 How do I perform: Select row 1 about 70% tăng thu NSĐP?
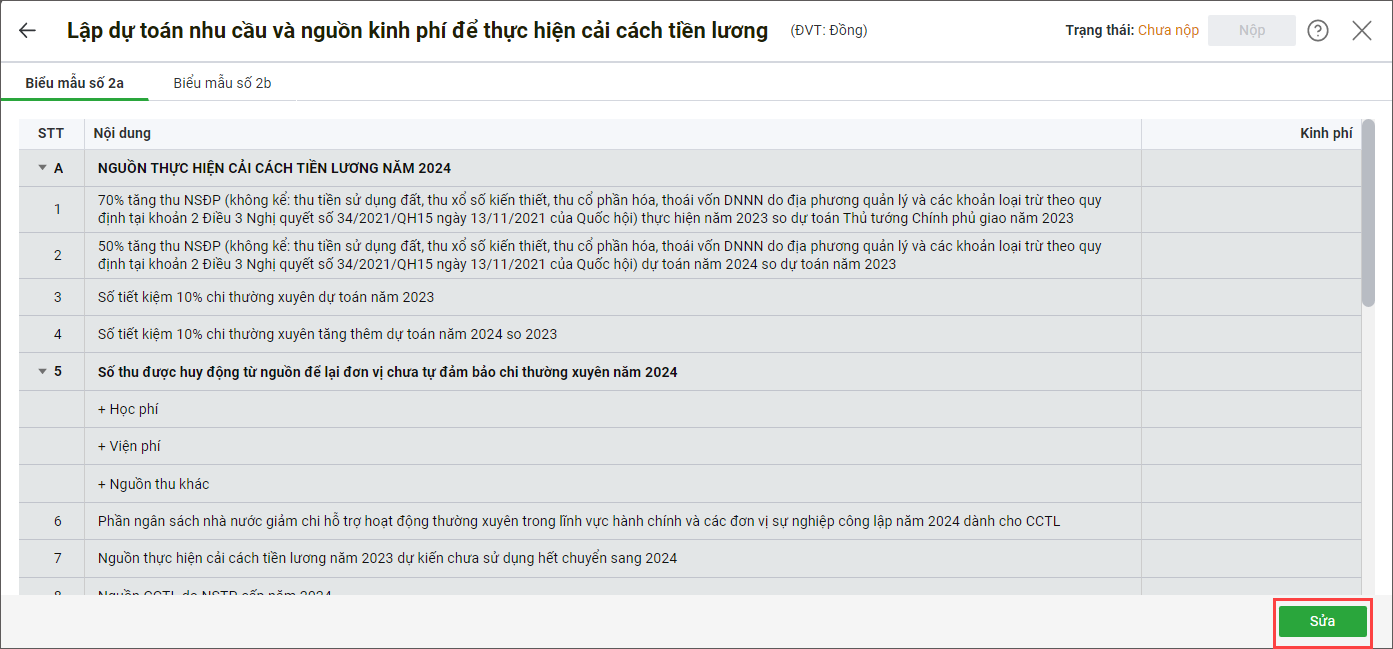tap(600, 209)
